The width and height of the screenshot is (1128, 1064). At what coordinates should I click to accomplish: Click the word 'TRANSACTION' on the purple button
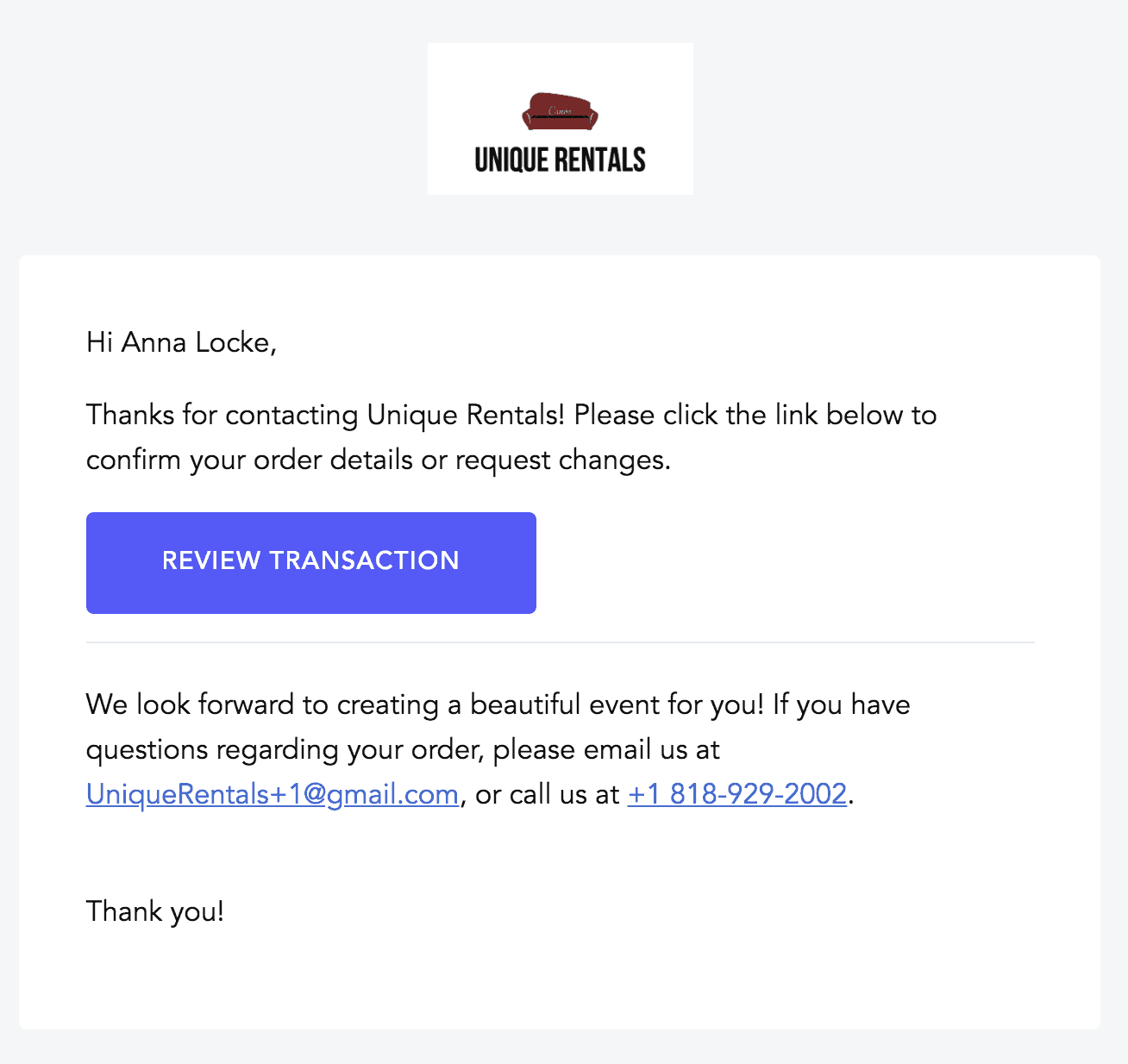[x=364, y=560]
